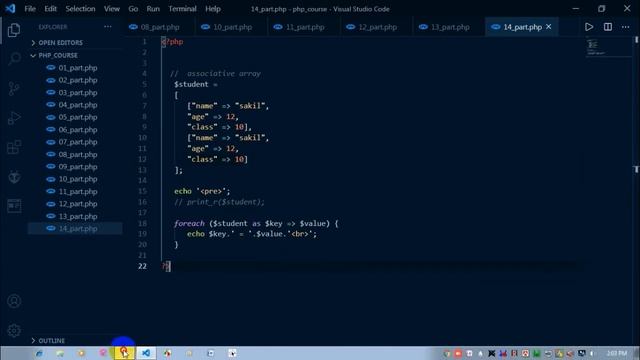Open 12_part.php in the explorer
The image size is (640, 360).
[x=78, y=204]
